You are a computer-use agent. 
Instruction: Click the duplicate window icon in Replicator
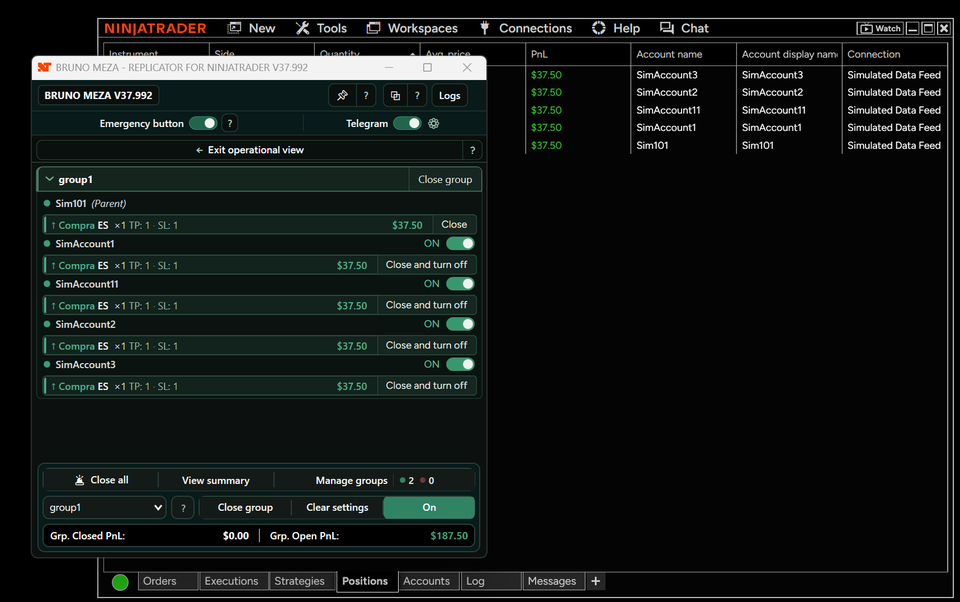[396, 96]
